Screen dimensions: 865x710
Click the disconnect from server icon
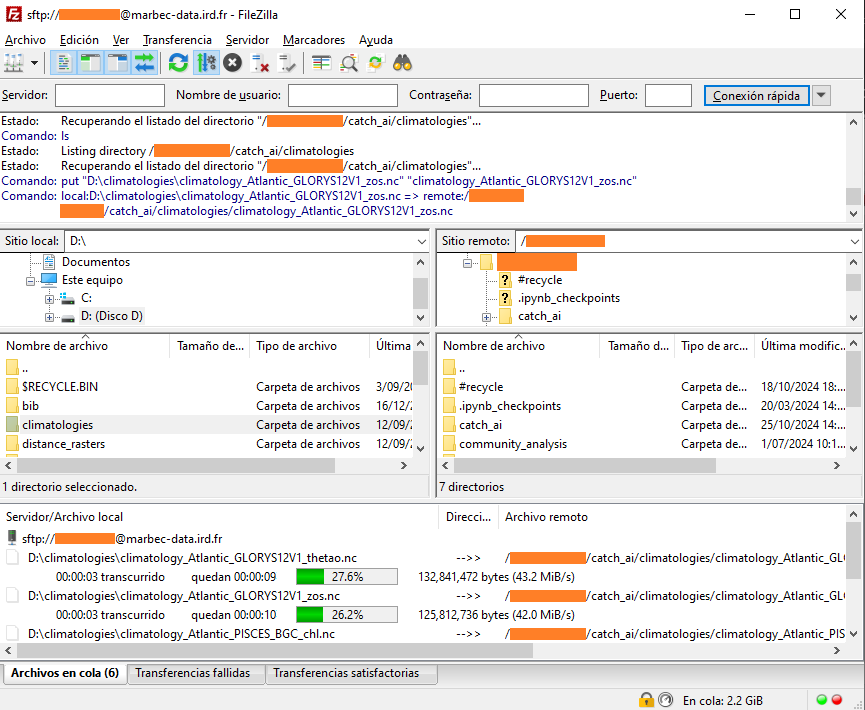coord(260,63)
